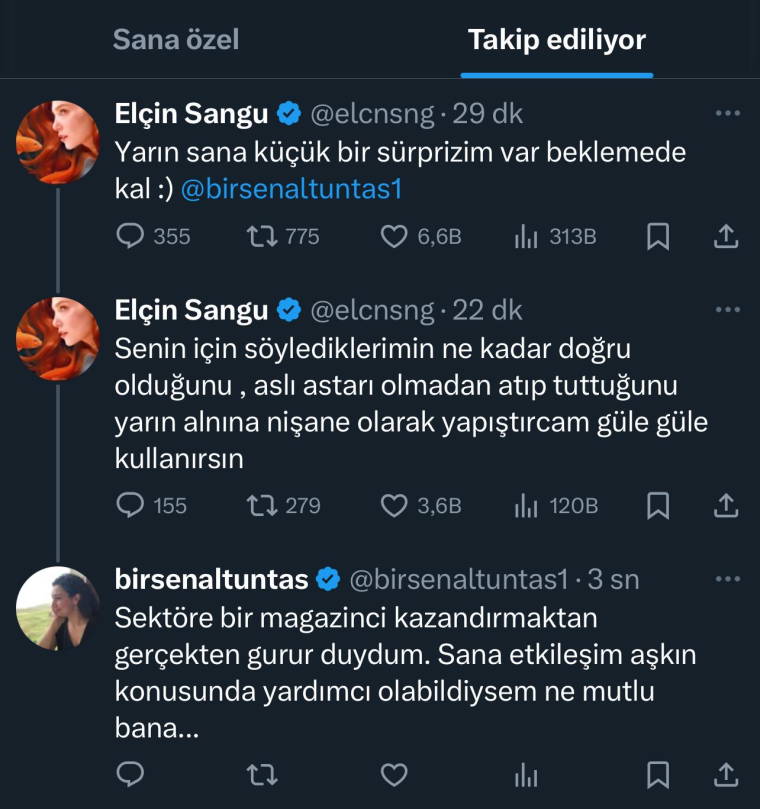Screen dimensions: 760x809
Task: Like the tweet with 6,6B likes
Action: pos(396,237)
